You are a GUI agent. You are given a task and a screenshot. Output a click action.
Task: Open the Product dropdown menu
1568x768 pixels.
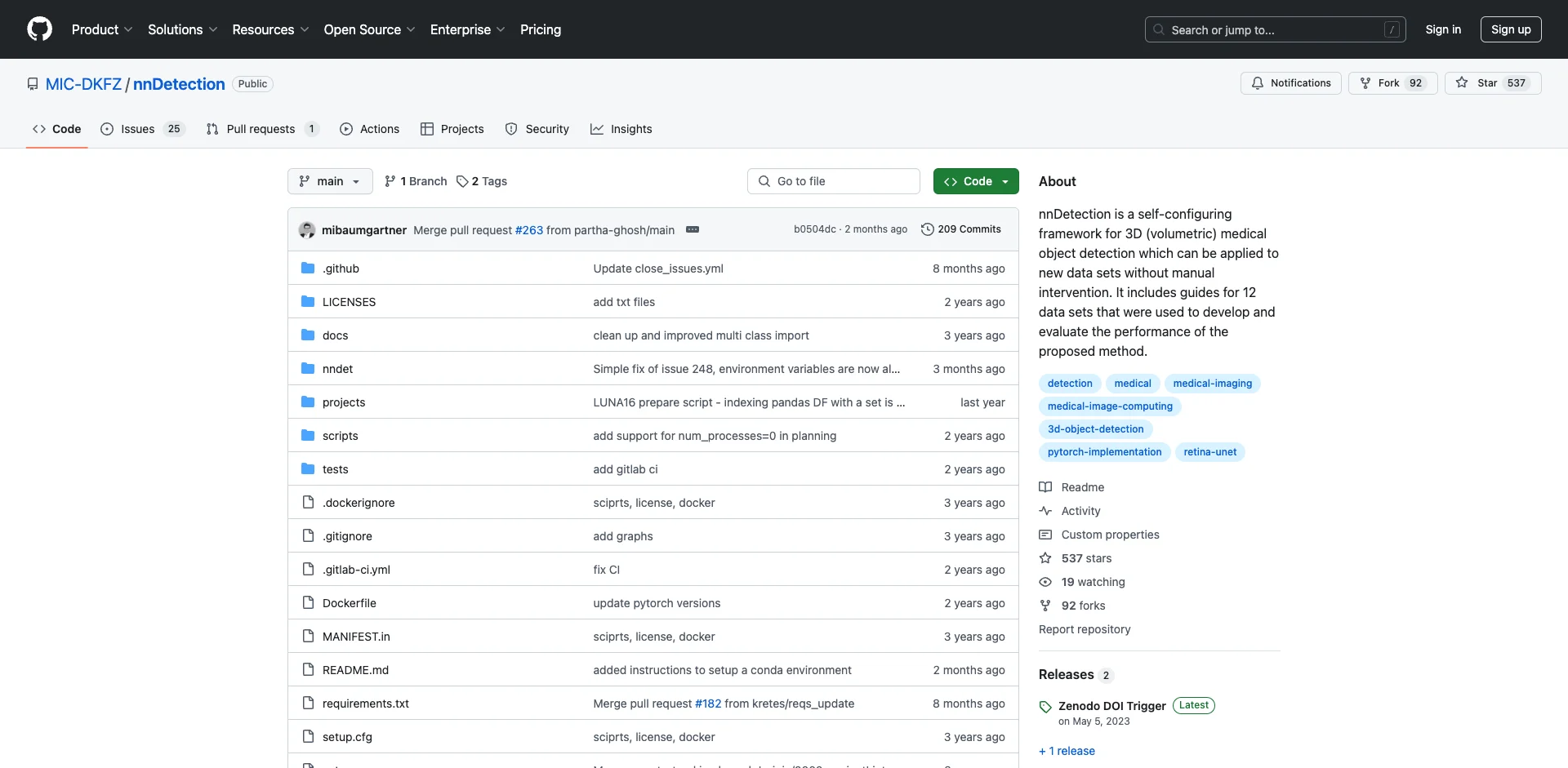click(101, 29)
